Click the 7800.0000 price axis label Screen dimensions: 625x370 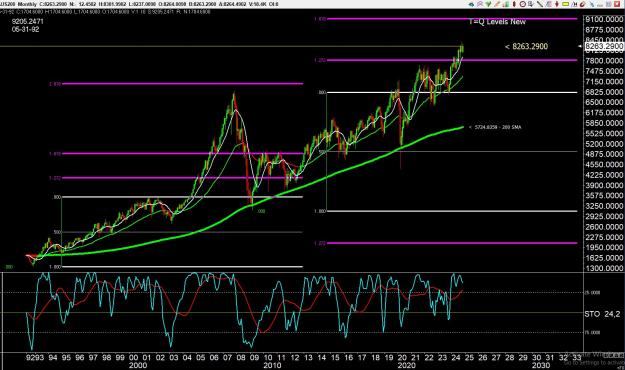pos(604,61)
